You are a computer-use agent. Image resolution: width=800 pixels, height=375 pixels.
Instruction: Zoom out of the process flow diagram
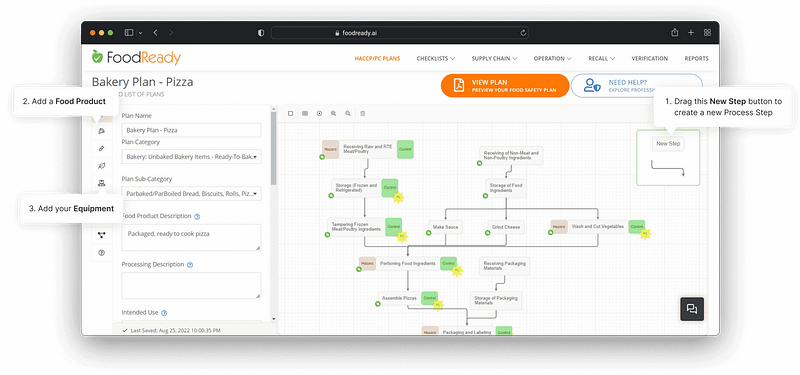pos(348,113)
